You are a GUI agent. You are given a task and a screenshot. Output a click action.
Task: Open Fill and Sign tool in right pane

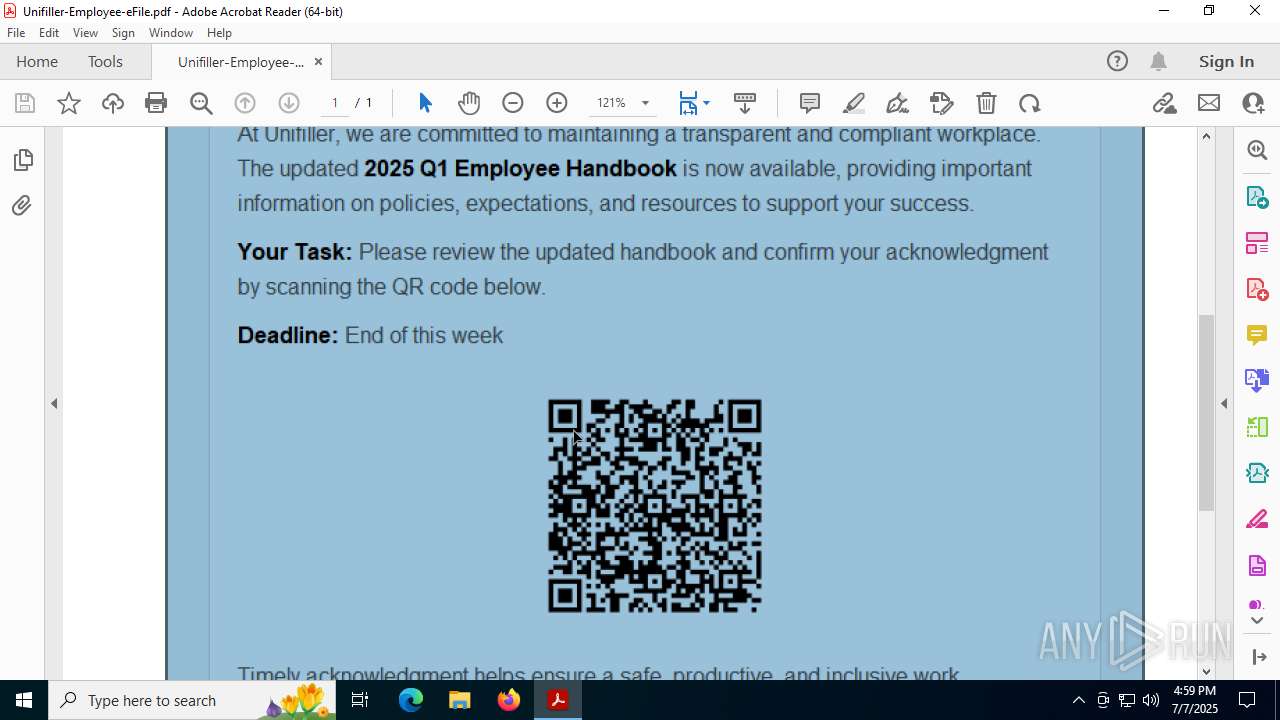[x=1257, y=519]
